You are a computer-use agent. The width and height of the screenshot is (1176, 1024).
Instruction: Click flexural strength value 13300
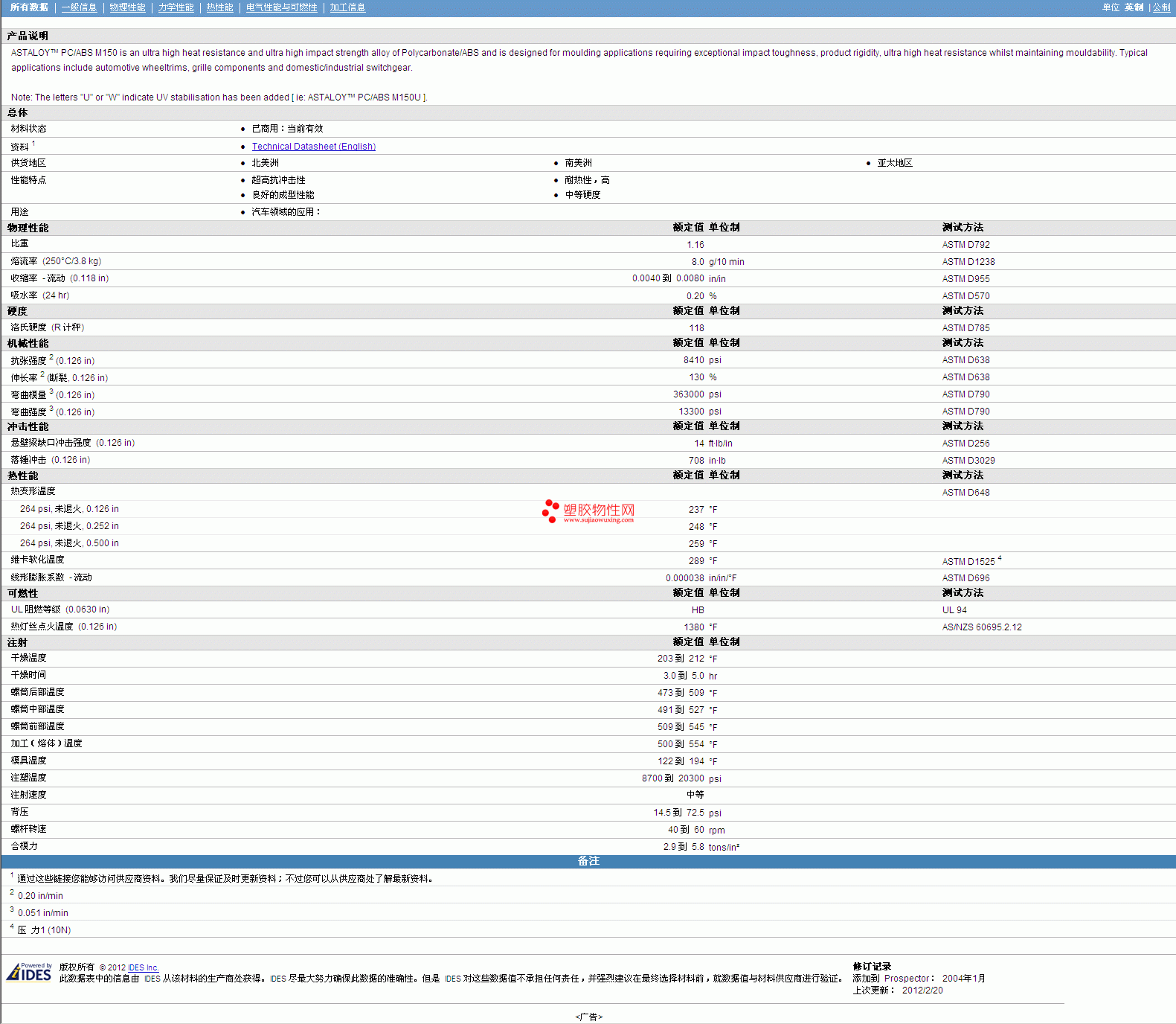(691, 412)
